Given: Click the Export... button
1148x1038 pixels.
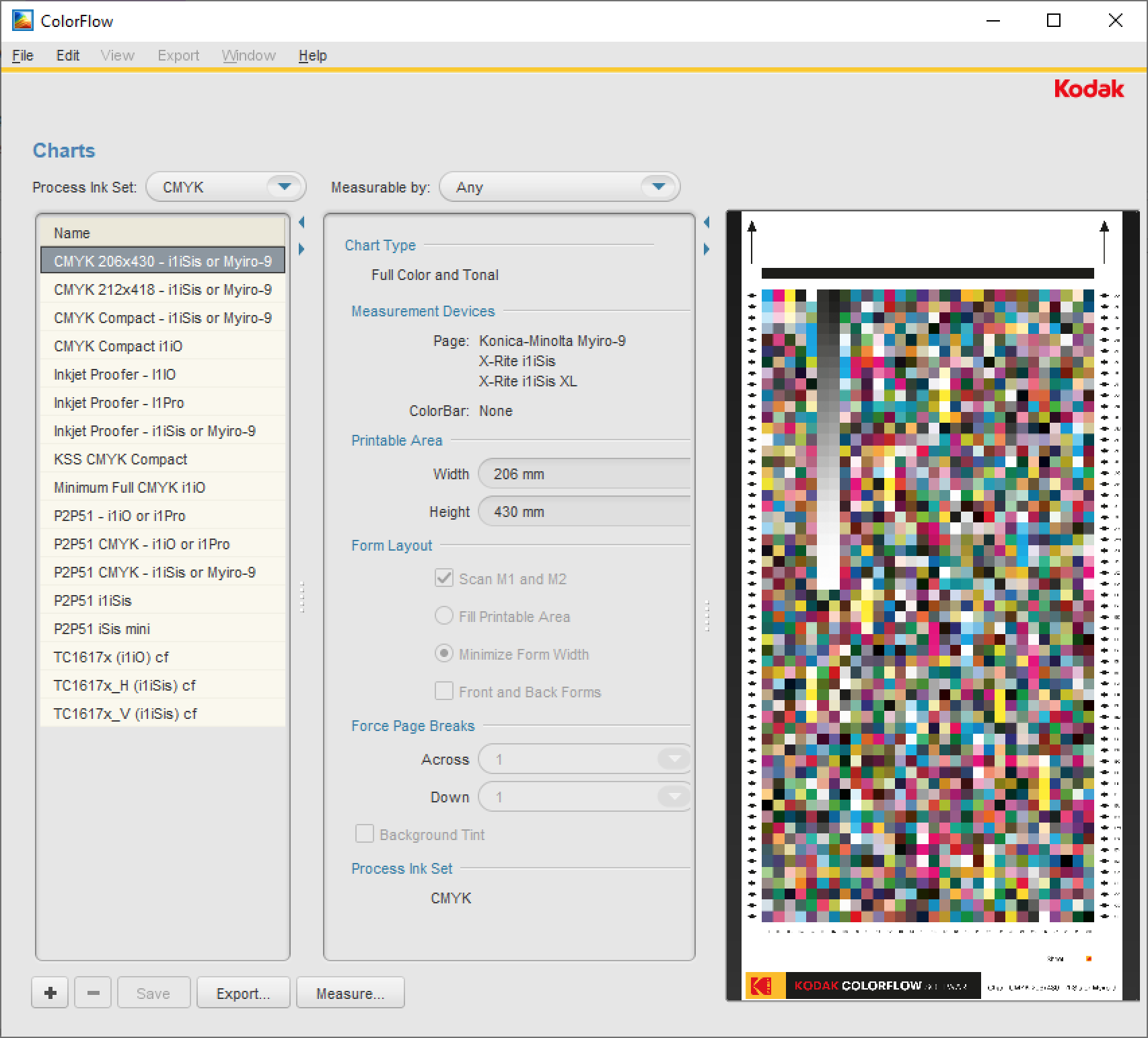Looking at the screenshot, I should 243,993.
